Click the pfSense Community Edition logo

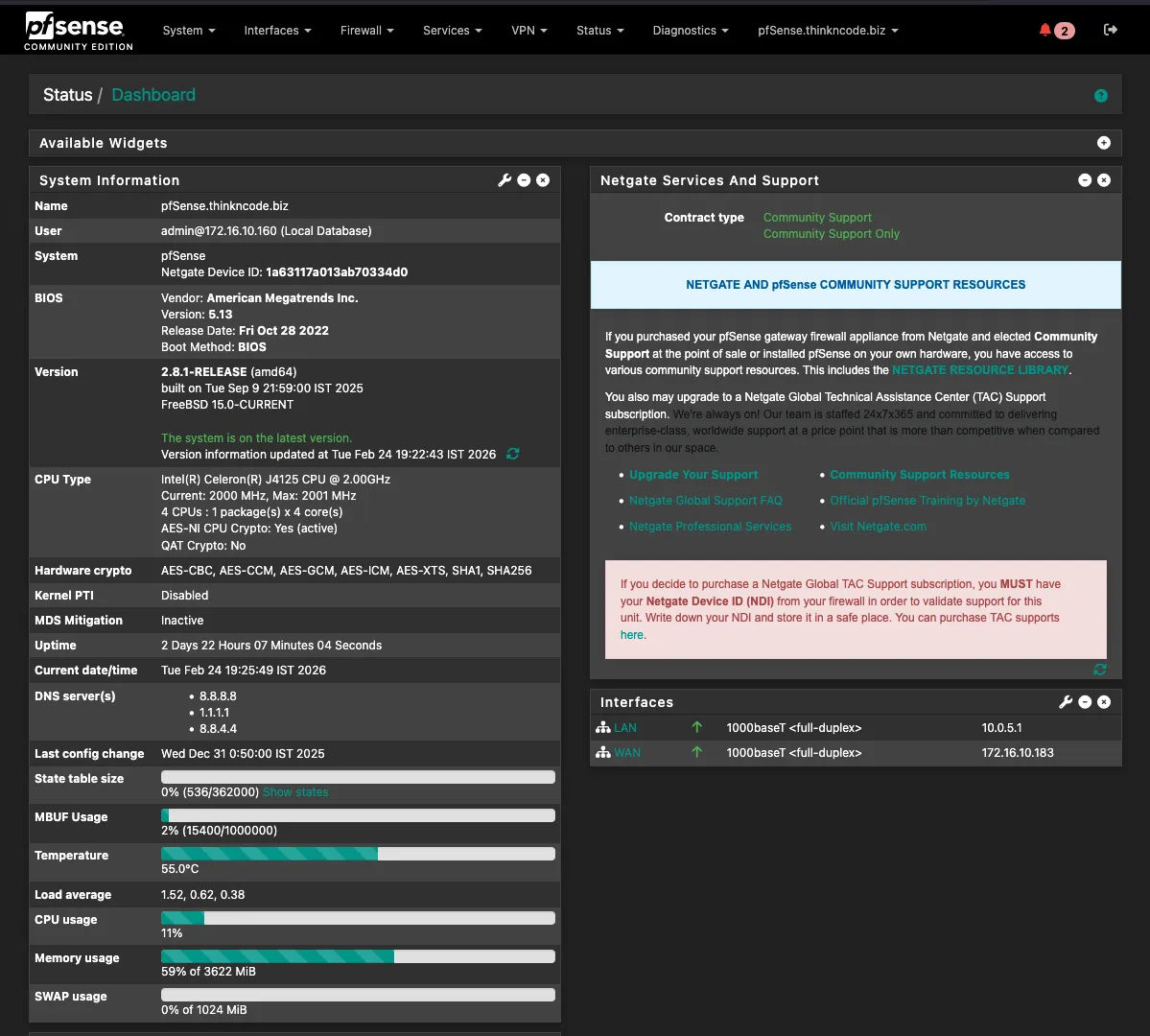79,30
